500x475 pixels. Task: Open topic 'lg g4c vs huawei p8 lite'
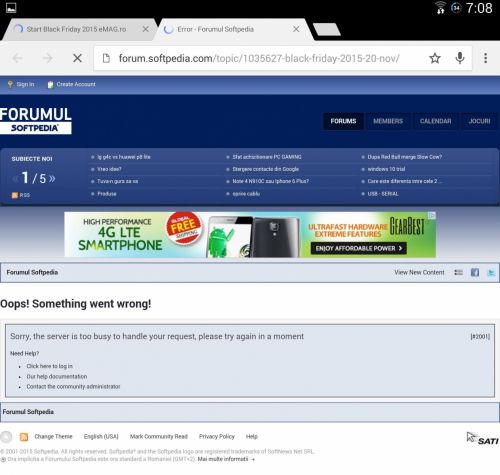click(124, 157)
